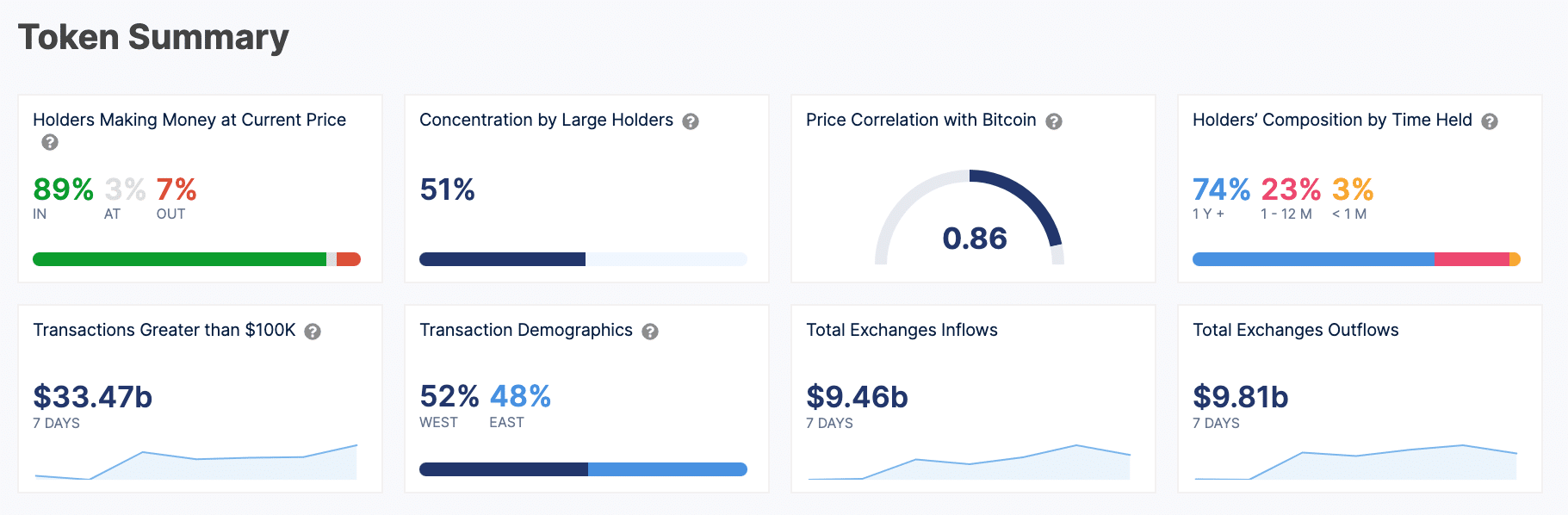Open the Total Exchanges Outflows sparkline chart
Image resolution: width=1568 pixels, height=515 pixels.
[x=1355, y=462]
